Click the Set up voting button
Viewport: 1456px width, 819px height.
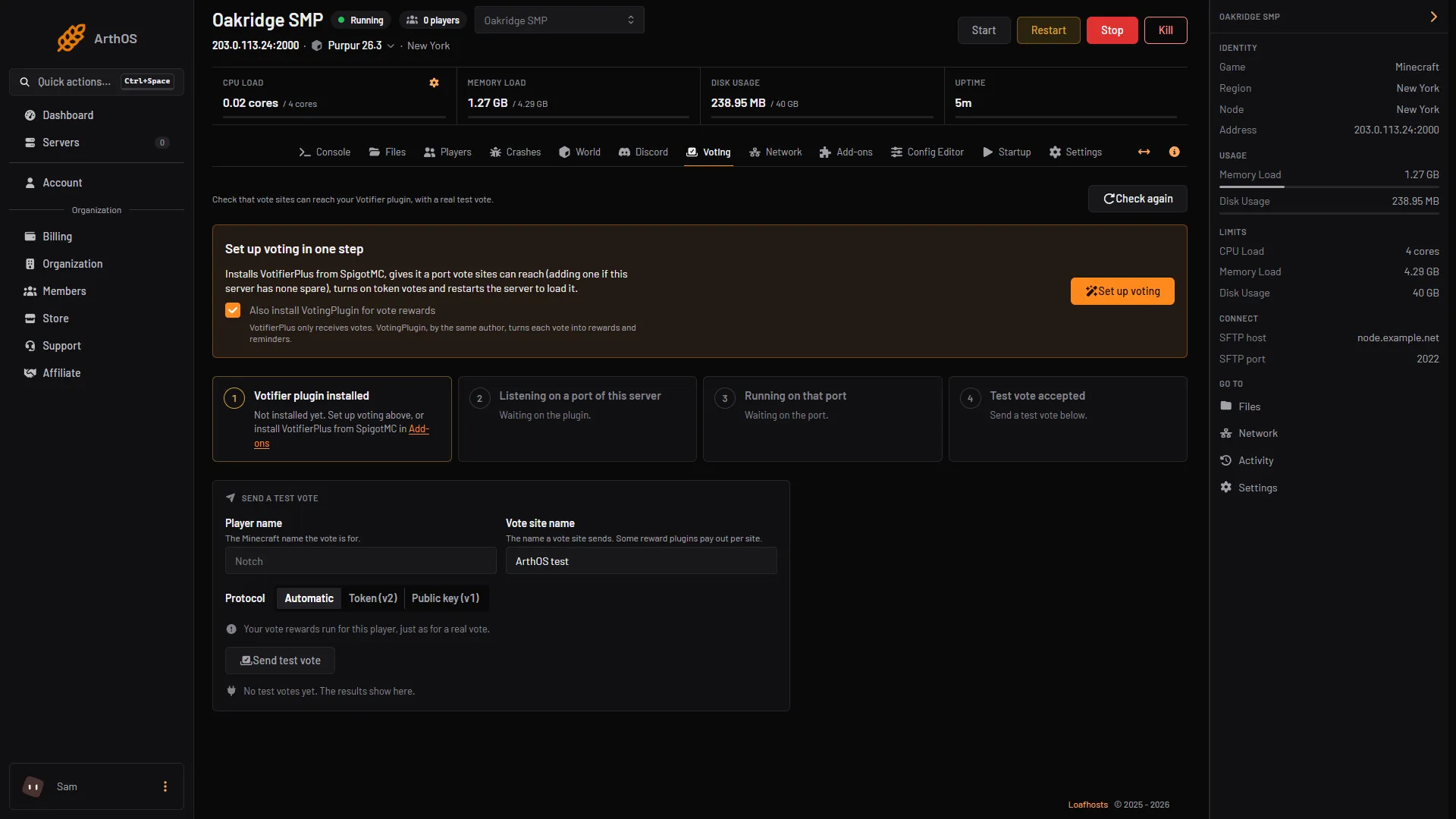point(1122,291)
